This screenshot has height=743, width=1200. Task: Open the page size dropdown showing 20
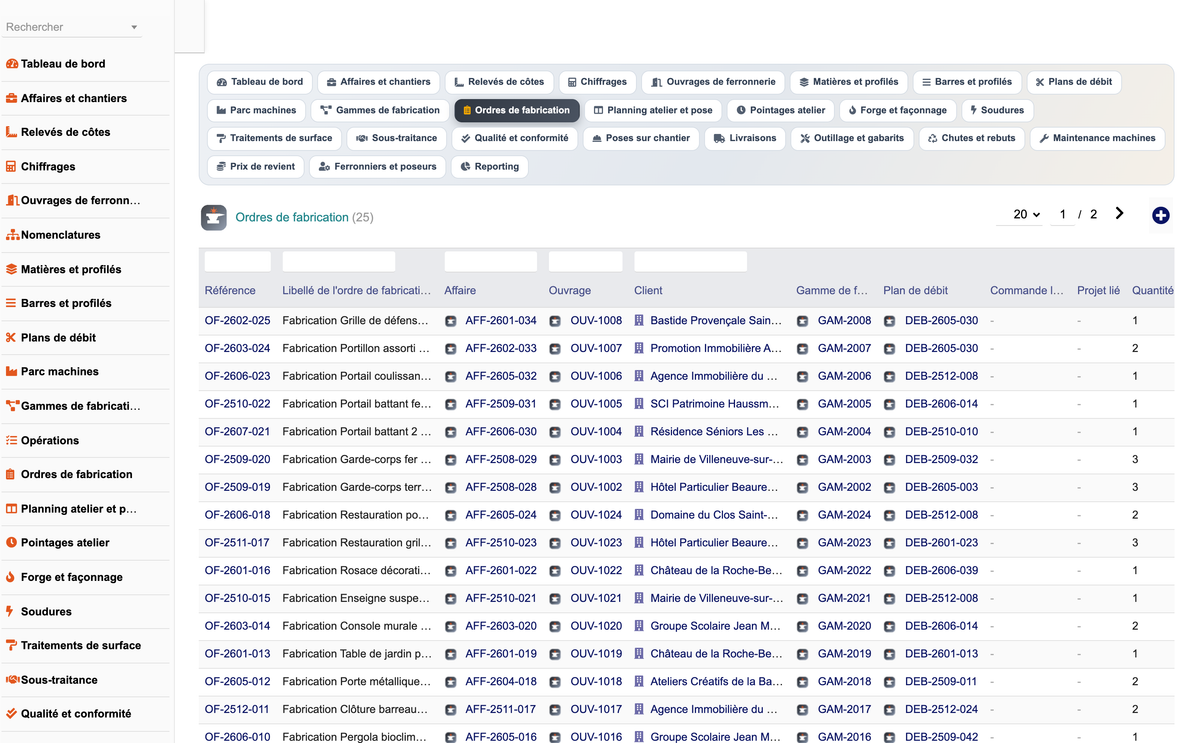point(1021,214)
